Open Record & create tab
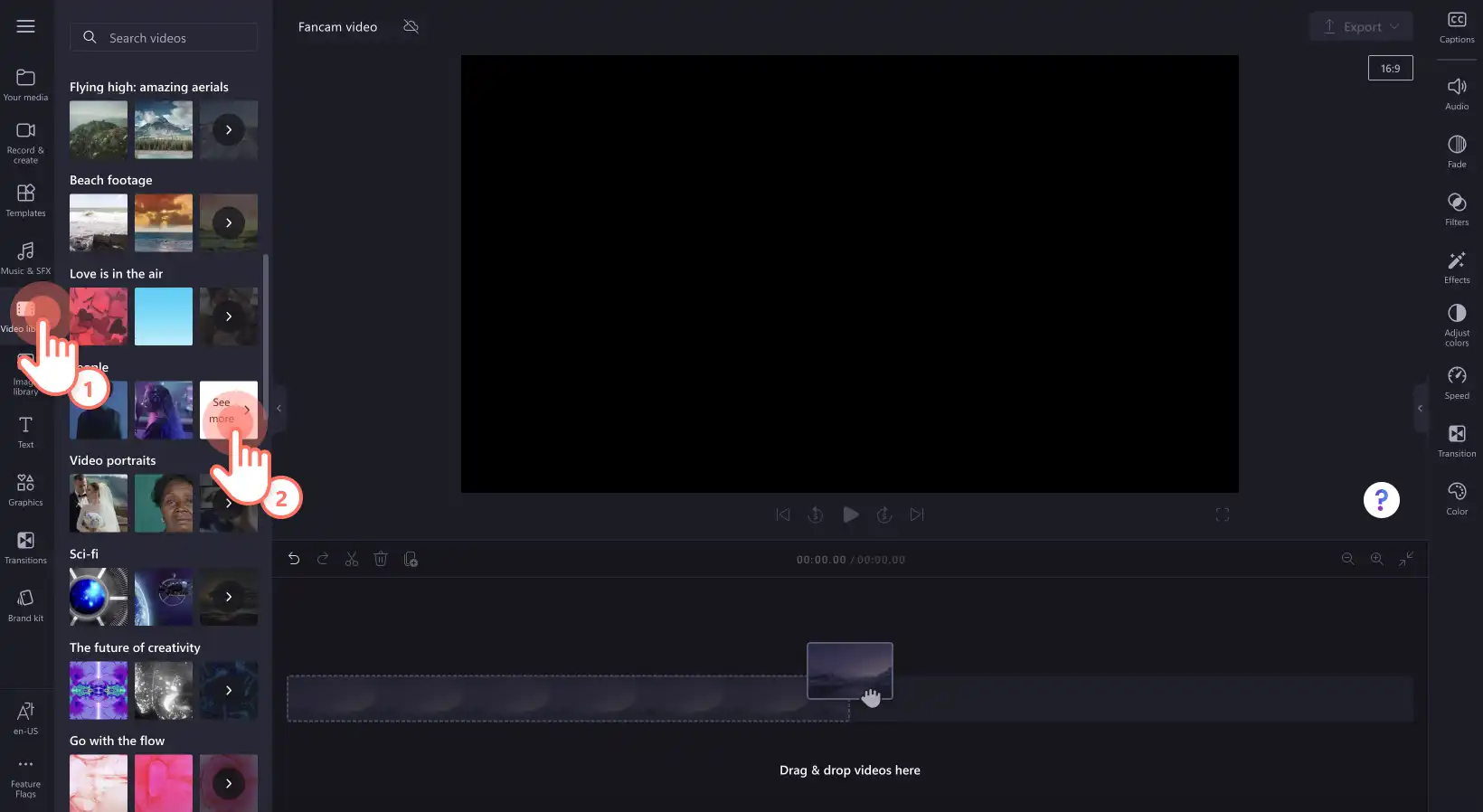This screenshot has width=1483, height=812. pyautogui.click(x=25, y=143)
